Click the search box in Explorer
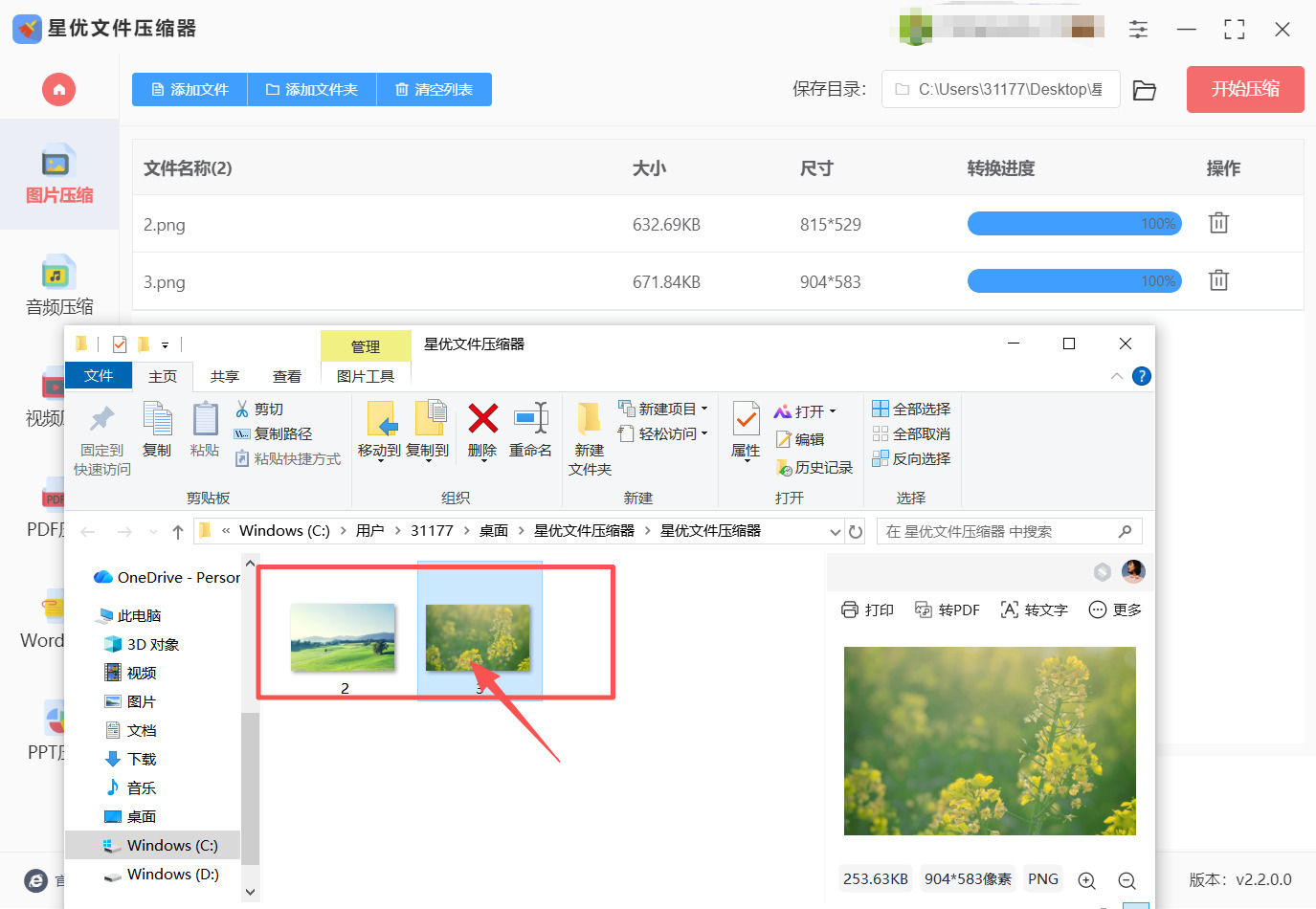 click(1010, 532)
